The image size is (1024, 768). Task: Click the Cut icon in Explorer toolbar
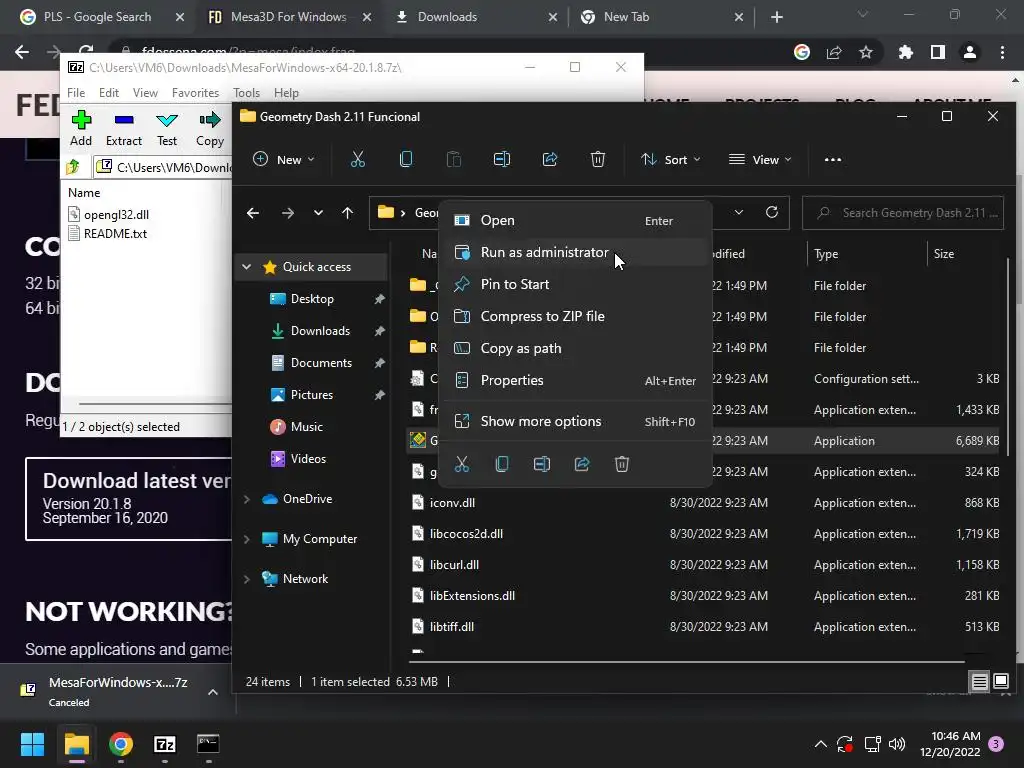point(357,159)
